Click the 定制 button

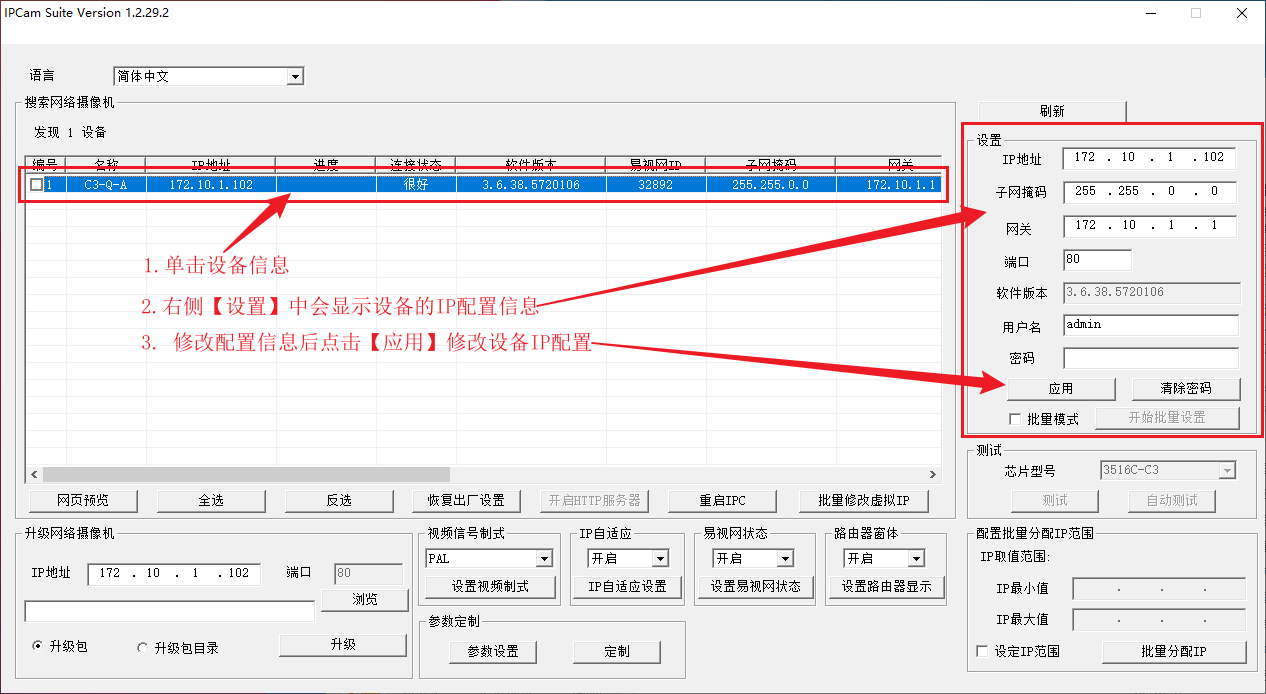617,651
